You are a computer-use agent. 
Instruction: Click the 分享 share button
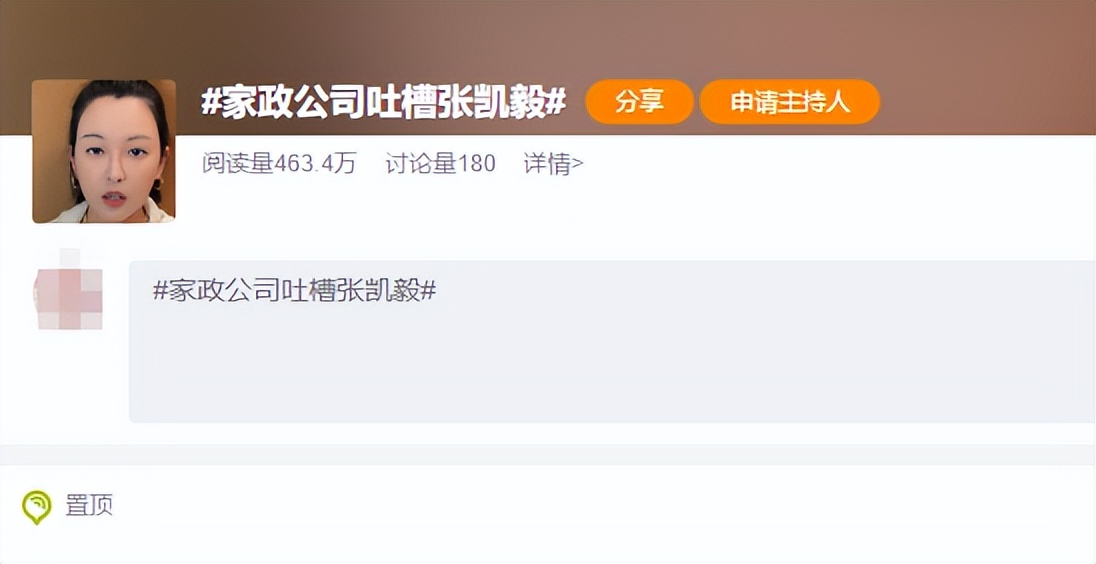[x=639, y=102]
